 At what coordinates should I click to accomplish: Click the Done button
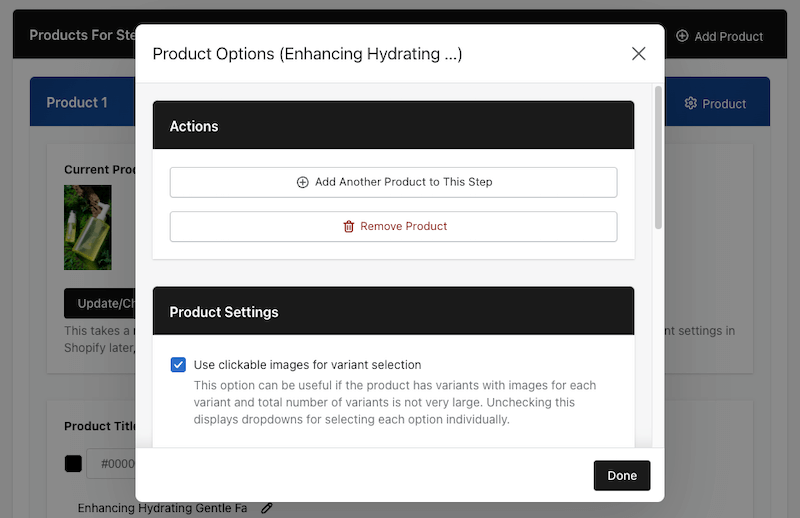tap(622, 476)
